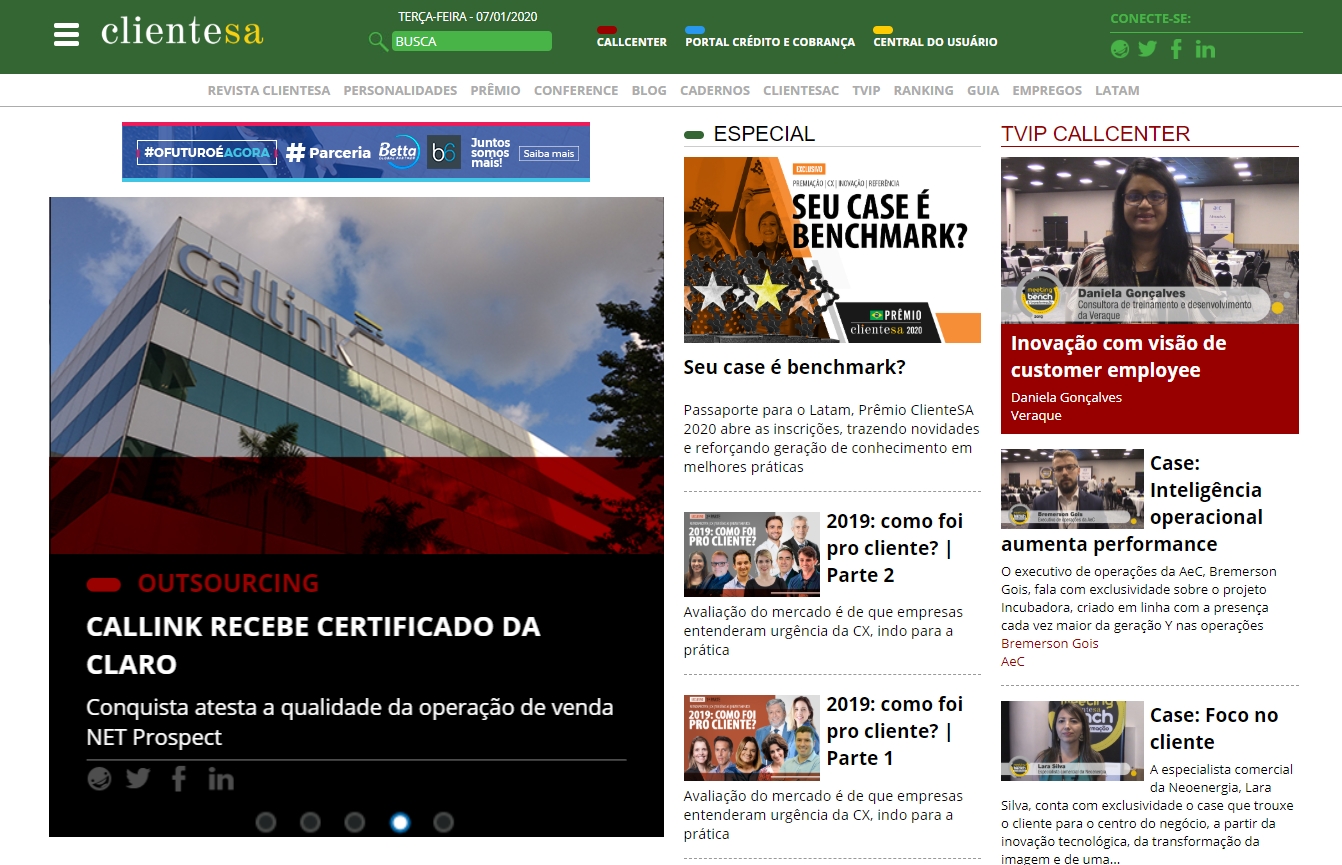Open Facebook icon in Conecte-se header
The width and height of the screenshot is (1342, 865).
[x=1176, y=49]
